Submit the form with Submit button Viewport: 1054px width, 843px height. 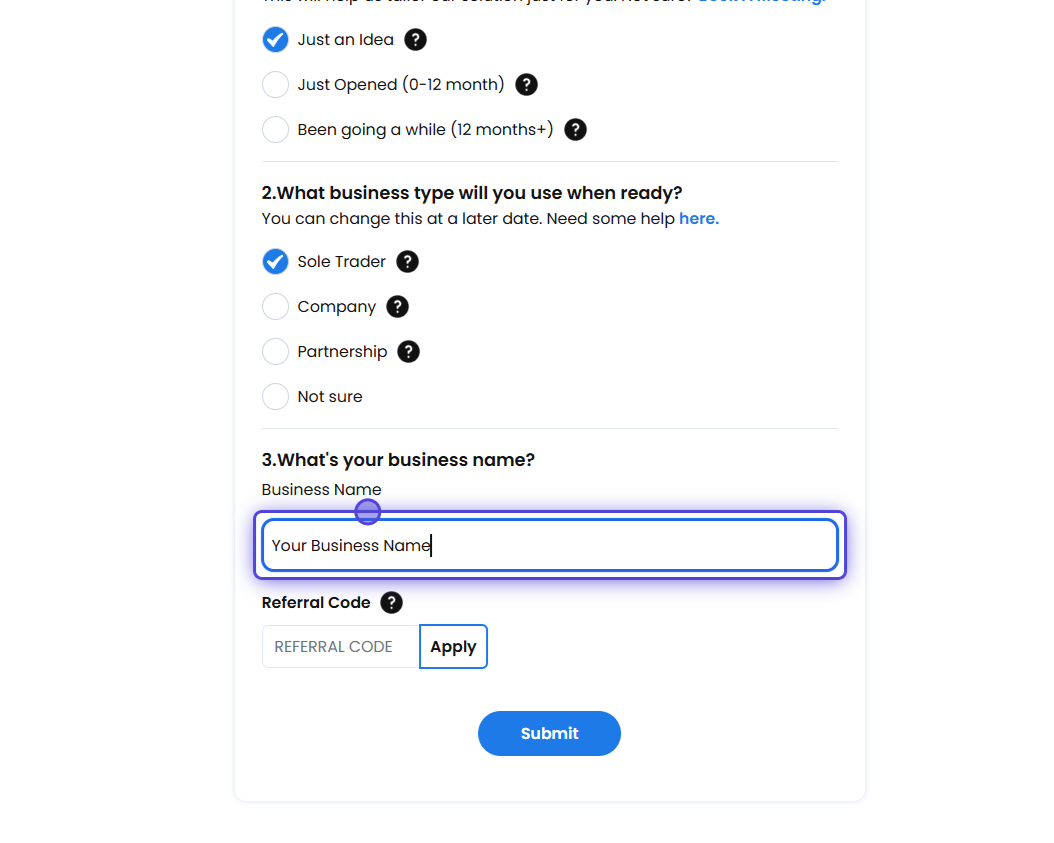point(549,733)
